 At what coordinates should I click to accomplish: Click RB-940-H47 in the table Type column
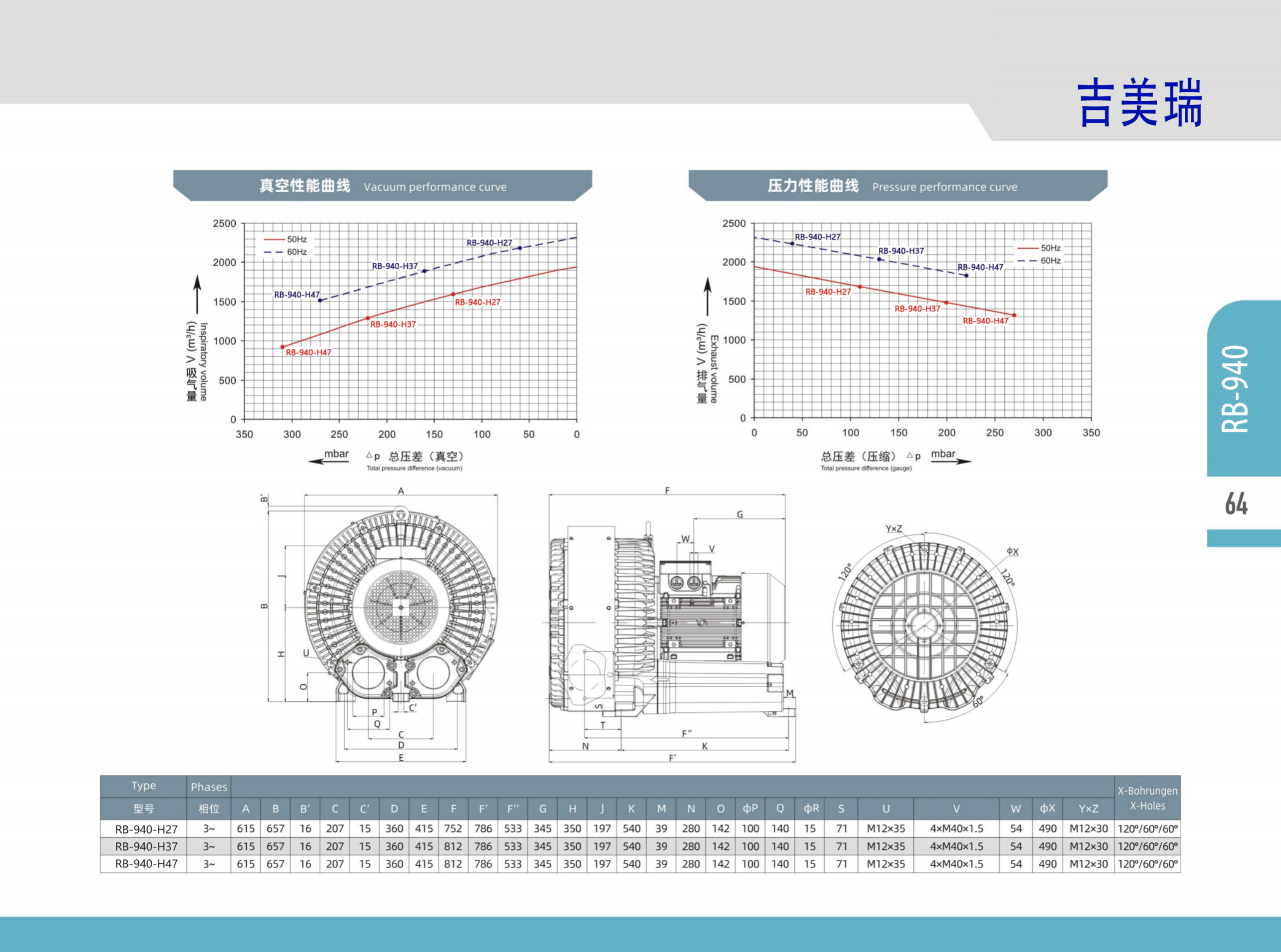point(146,864)
